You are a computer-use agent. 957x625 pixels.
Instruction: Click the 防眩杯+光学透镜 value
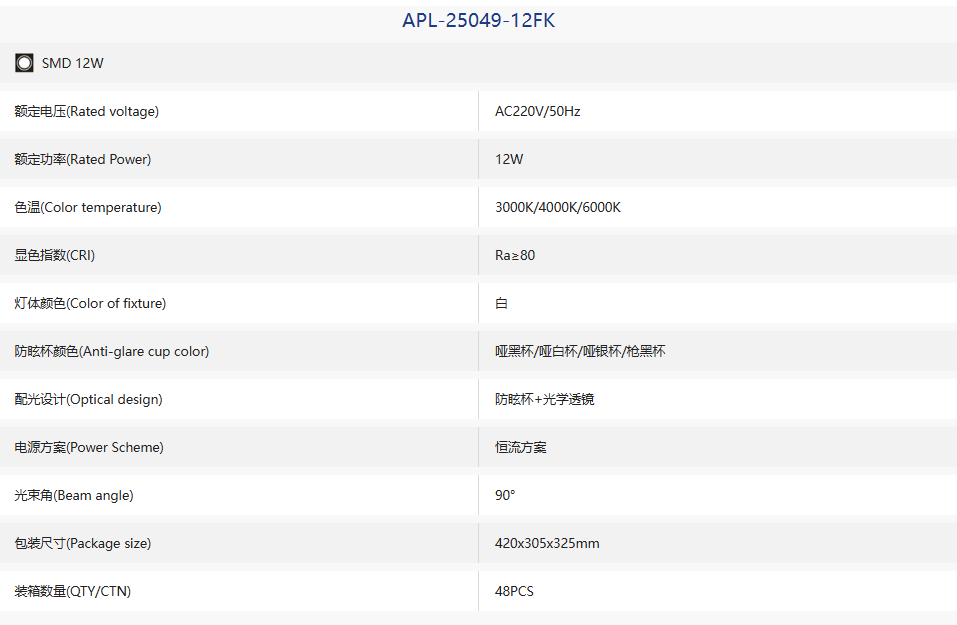pyautogui.click(x=544, y=399)
